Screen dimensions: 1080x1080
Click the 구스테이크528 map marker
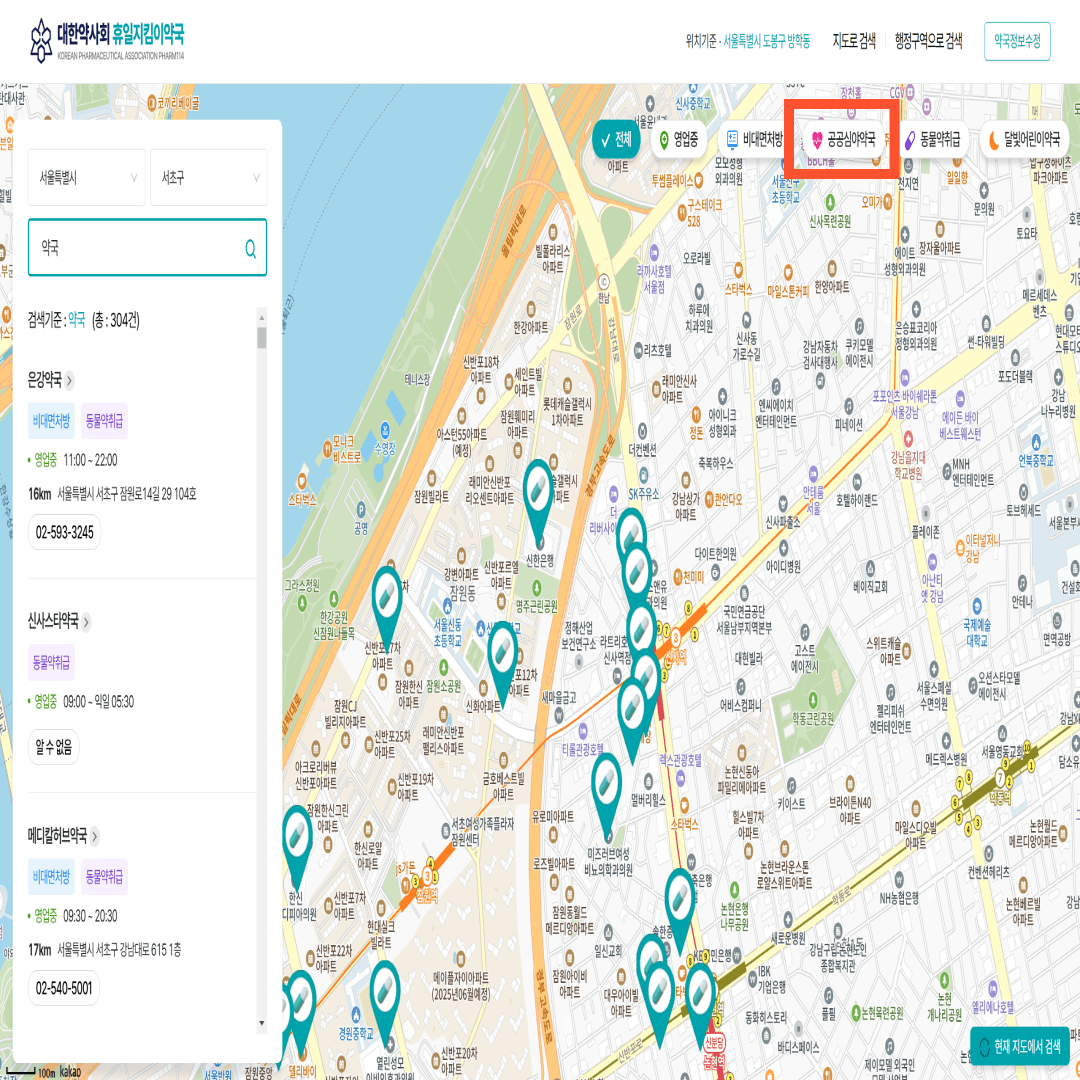[x=681, y=214]
